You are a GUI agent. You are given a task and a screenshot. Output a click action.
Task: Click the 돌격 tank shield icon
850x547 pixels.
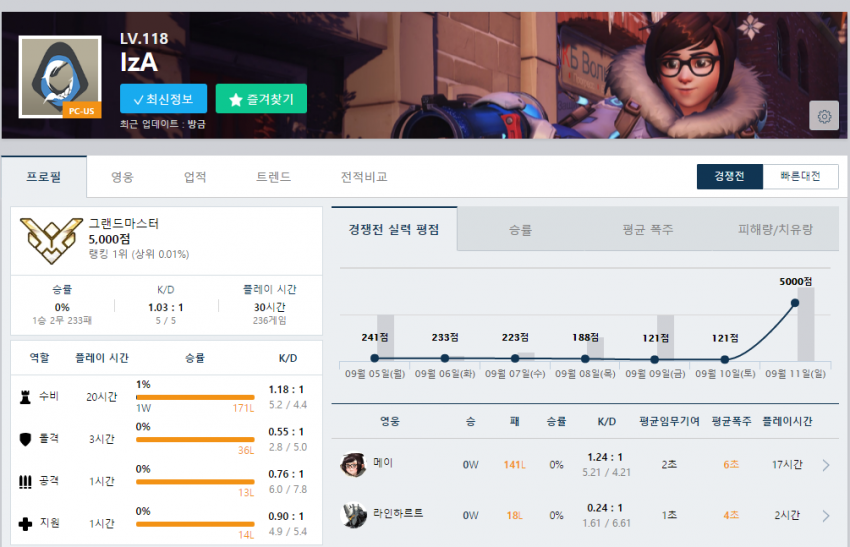click(25, 439)
